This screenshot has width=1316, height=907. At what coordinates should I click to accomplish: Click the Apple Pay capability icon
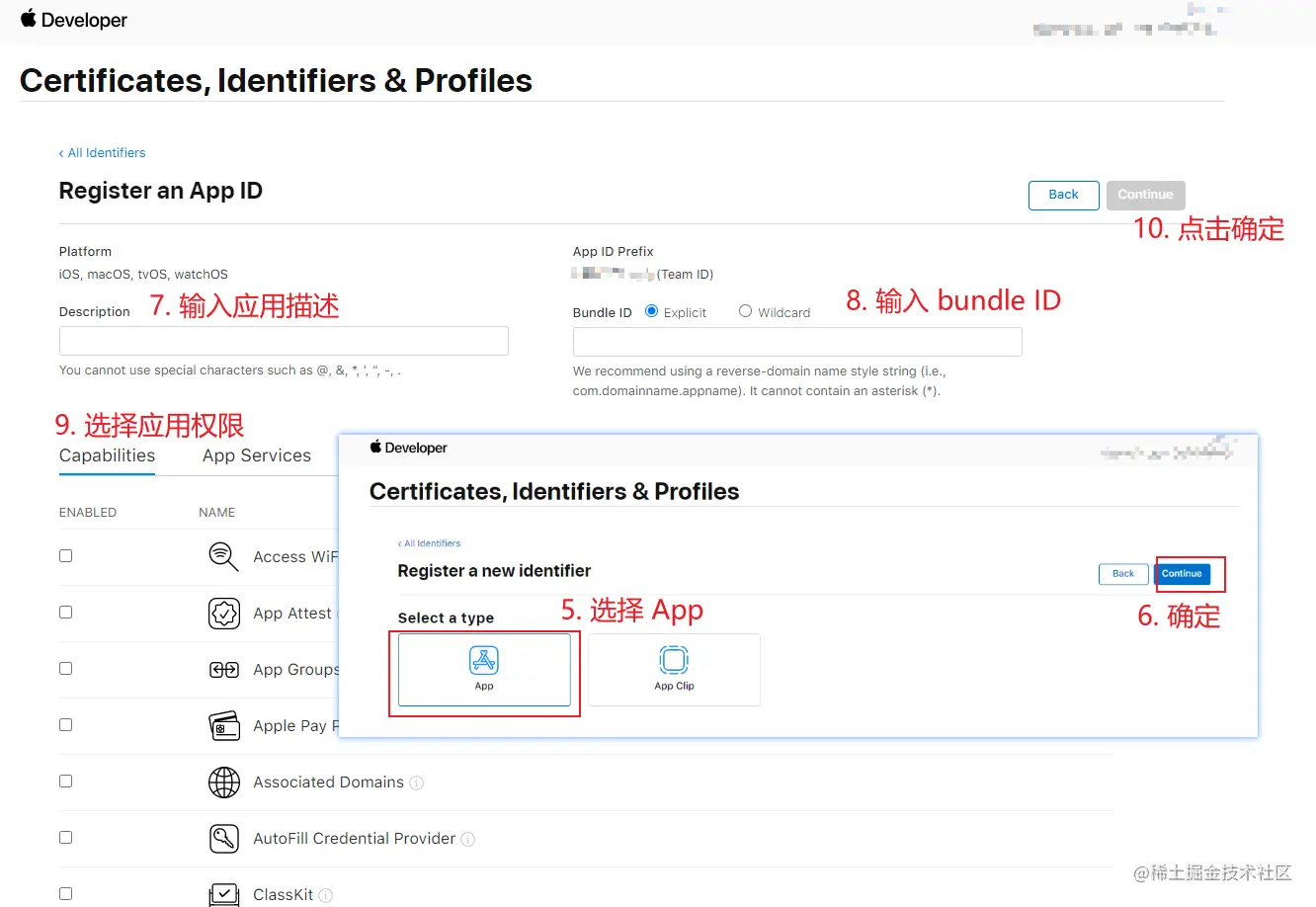(x=224, y=726)
